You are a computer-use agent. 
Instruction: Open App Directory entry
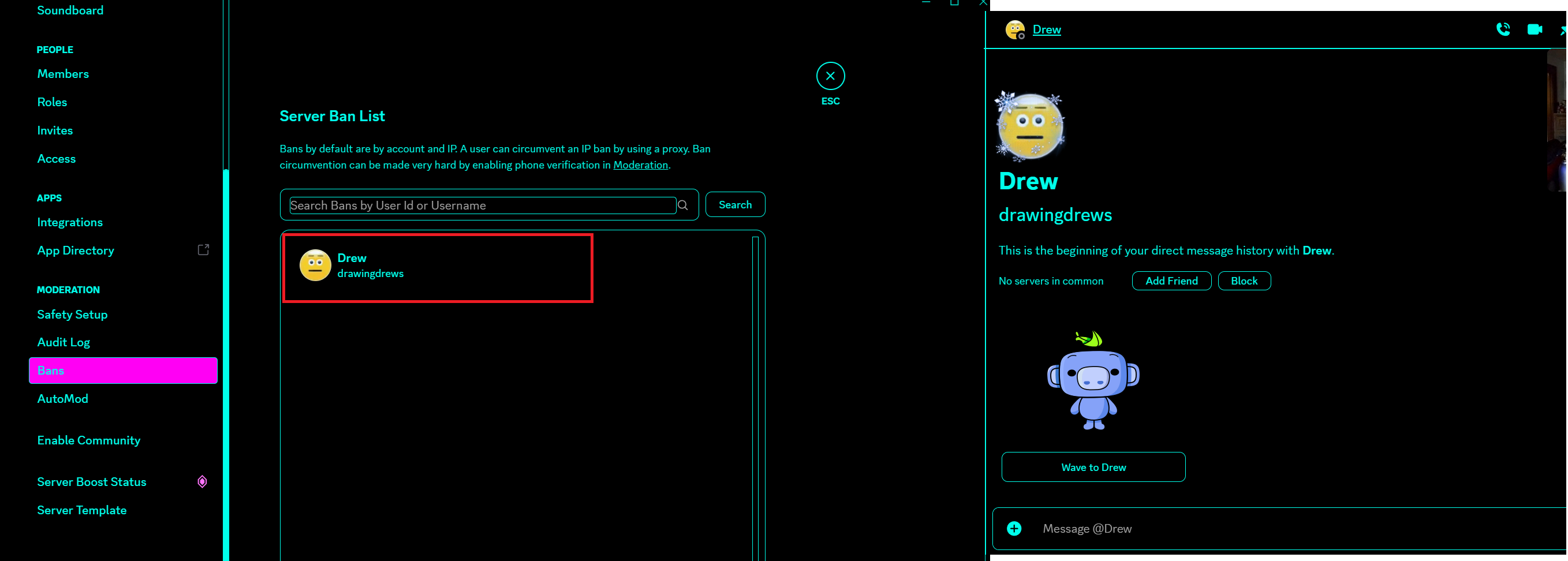[x=76, y=250]
